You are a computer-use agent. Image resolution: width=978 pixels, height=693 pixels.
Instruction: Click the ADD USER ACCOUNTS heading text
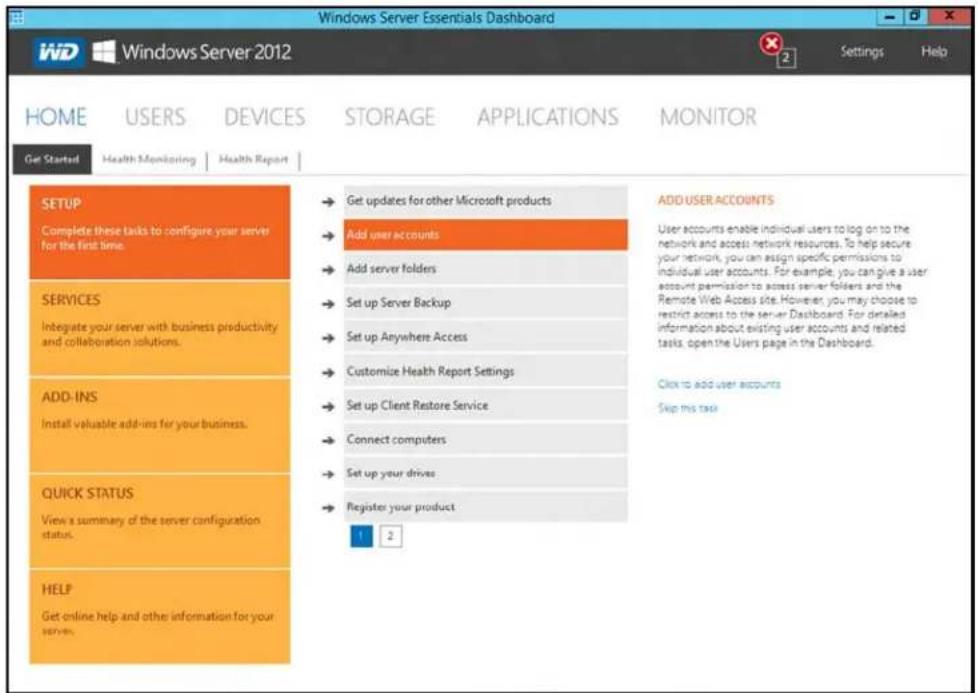tap(715, 200)
